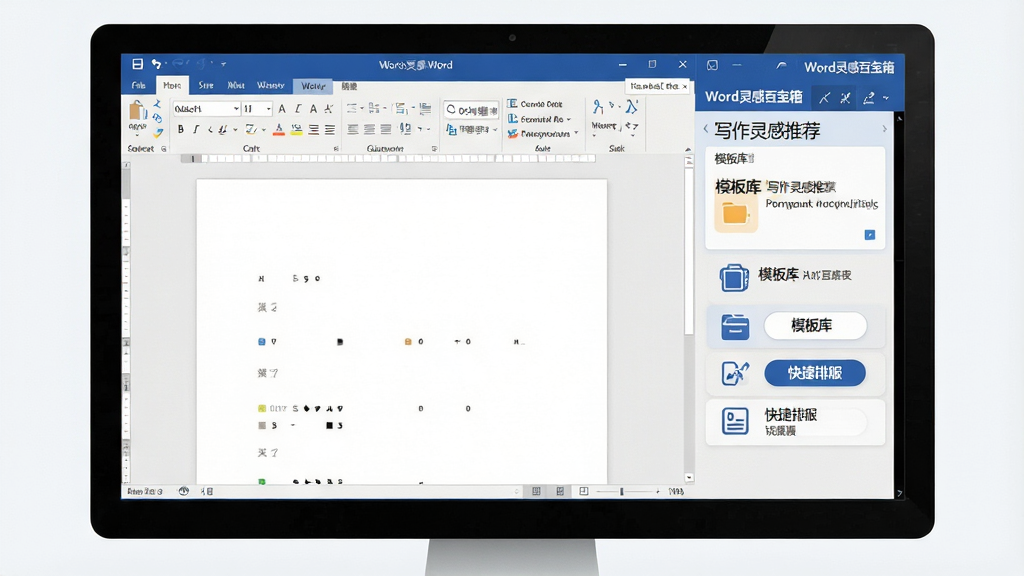1024x576 pixels.
Task: Open the highlighted sixth ribbon tab
Action: click(313, 86)
